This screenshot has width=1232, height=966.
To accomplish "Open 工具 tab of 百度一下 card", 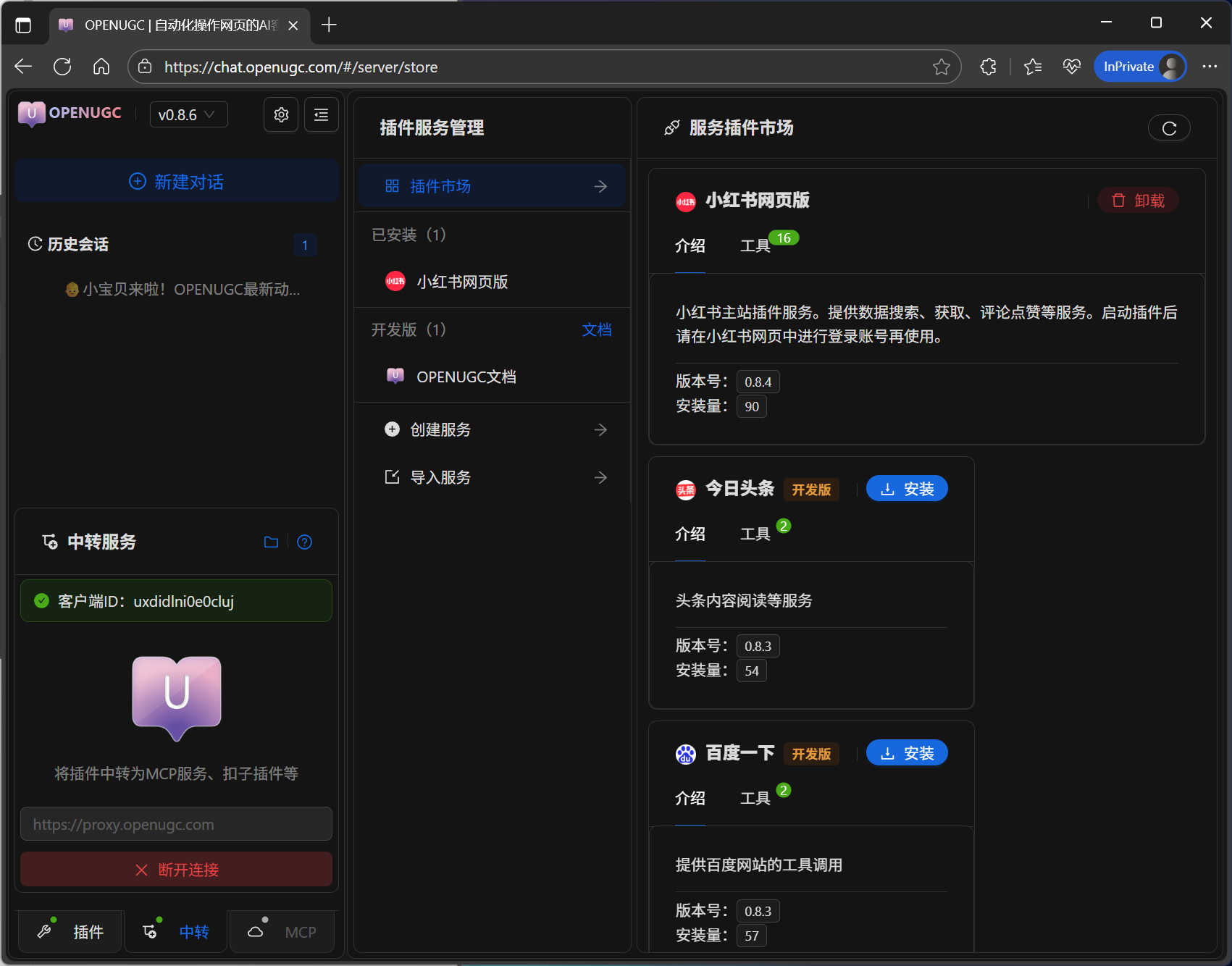I will (755, 798).
